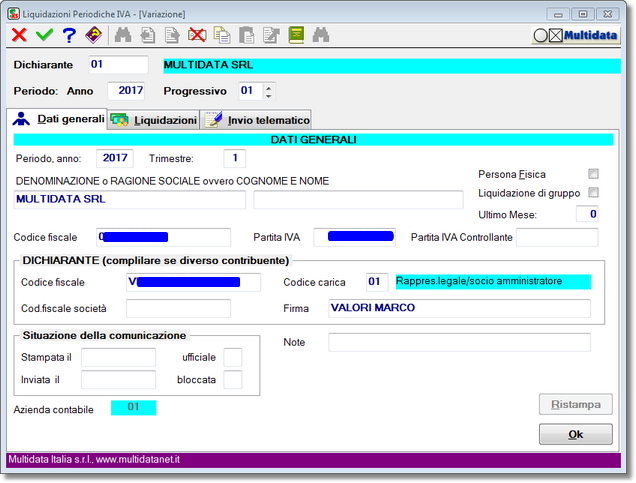Click the first binoculars search icon

(x=123, y=35)
